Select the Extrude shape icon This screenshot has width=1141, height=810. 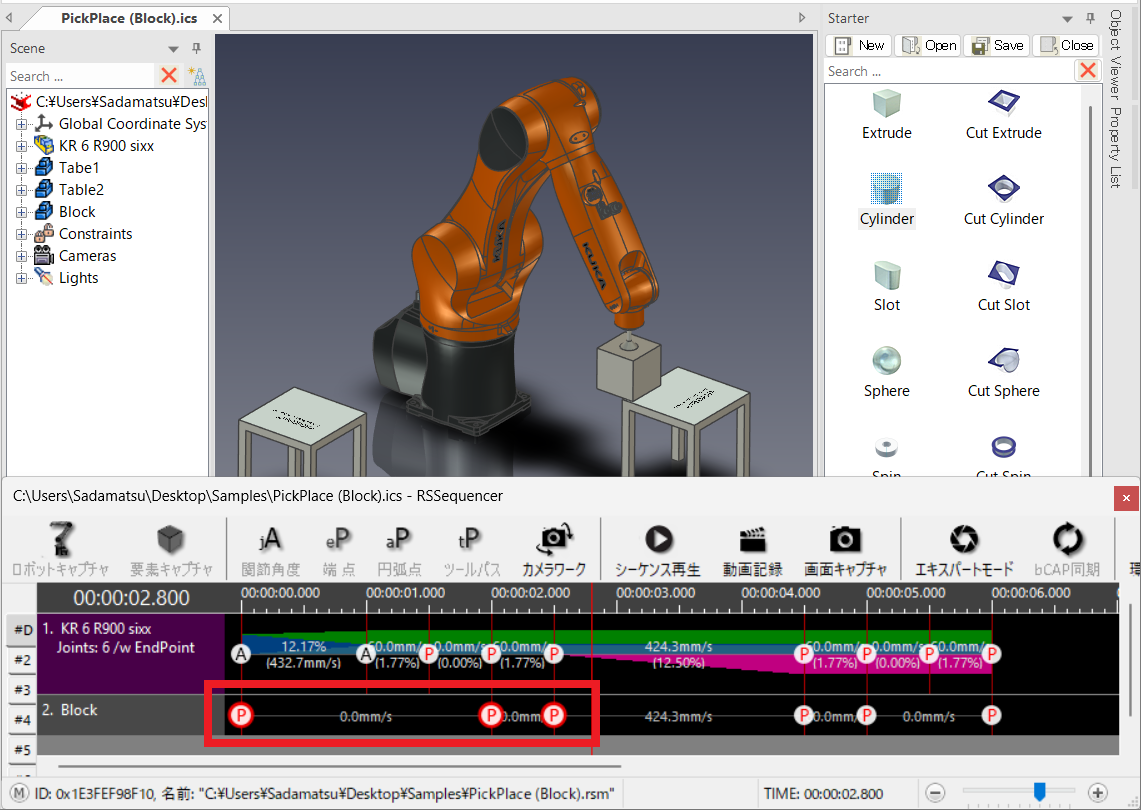point(886,104)
